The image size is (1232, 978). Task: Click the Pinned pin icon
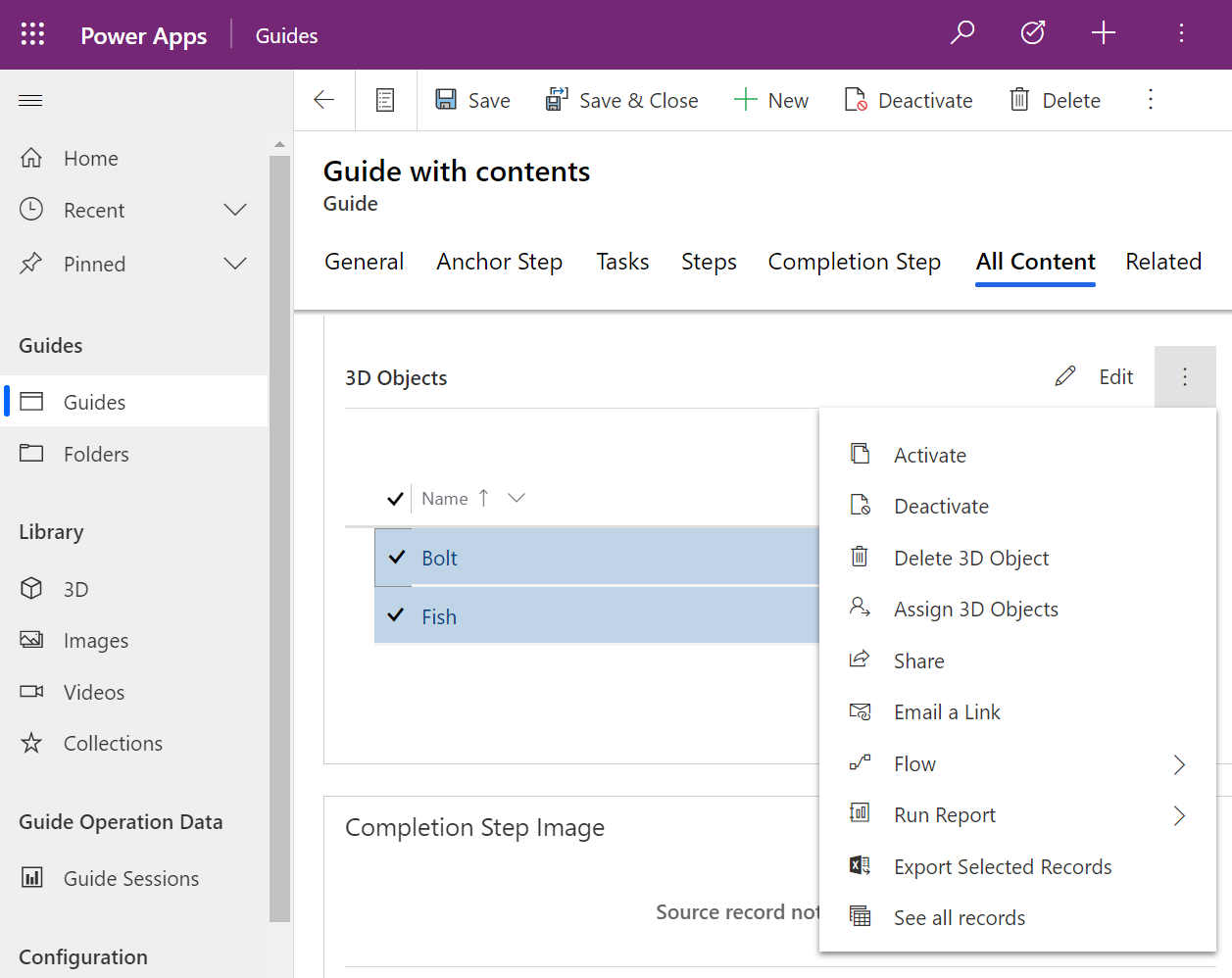pyautogui.click(x=31, y=263)
